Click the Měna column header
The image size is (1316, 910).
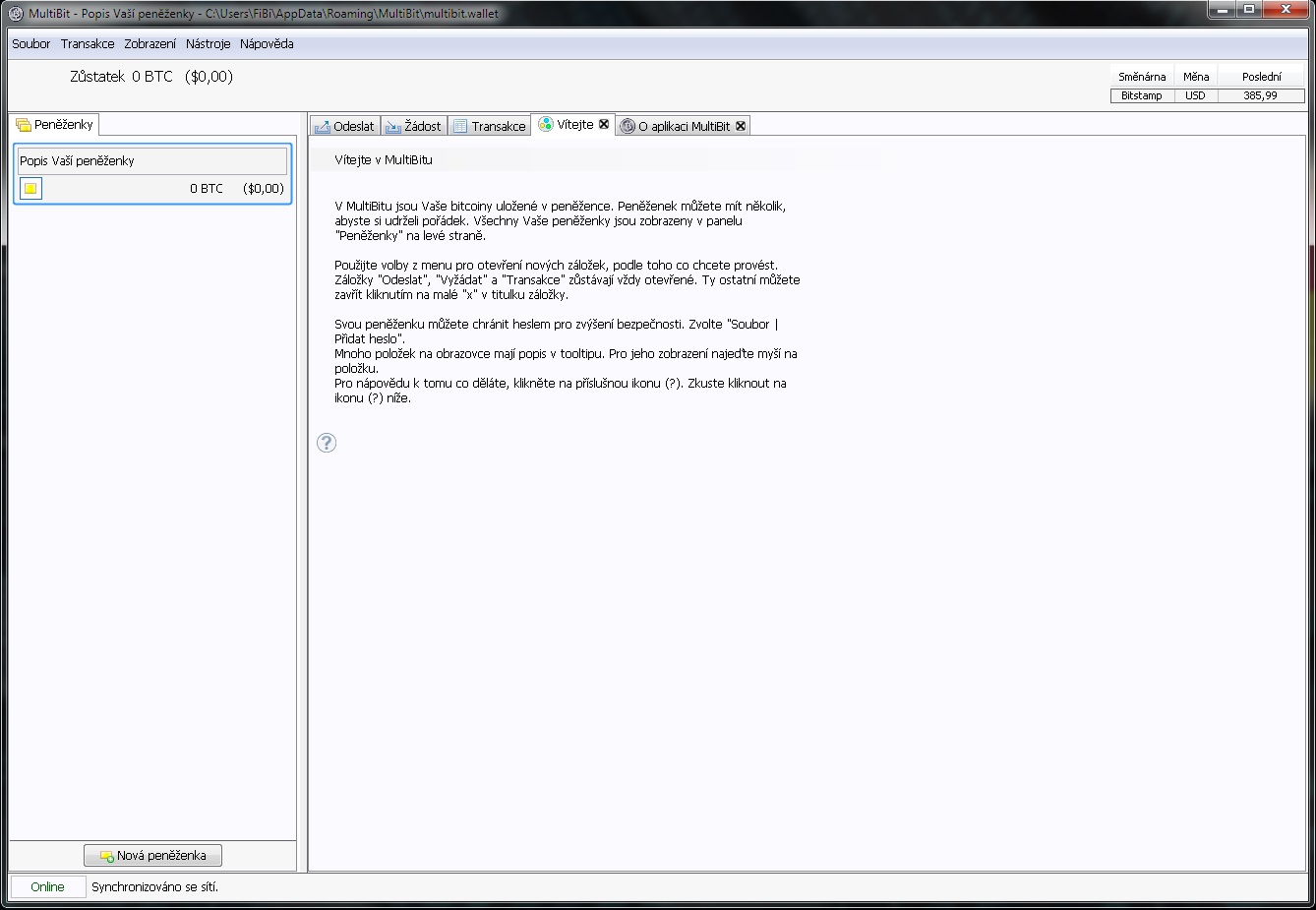pyautogui.click(x=1196, y=77)
